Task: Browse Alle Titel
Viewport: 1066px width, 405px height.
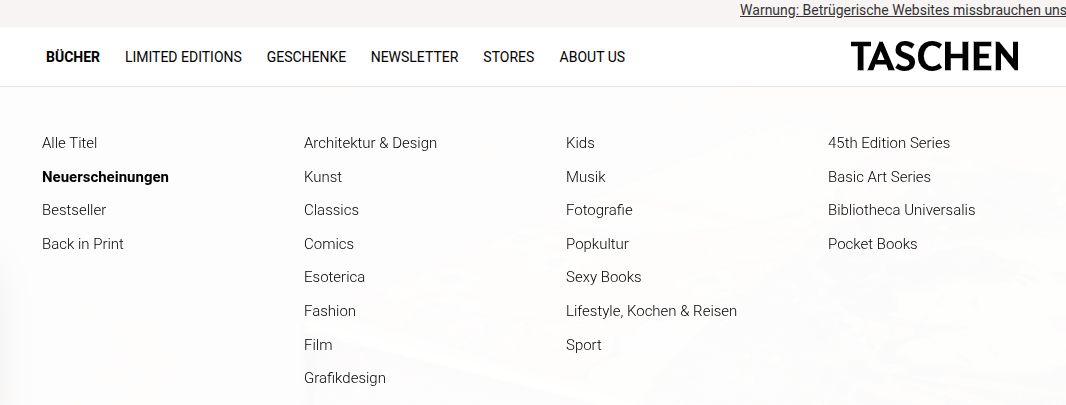Action: [70, 143]
